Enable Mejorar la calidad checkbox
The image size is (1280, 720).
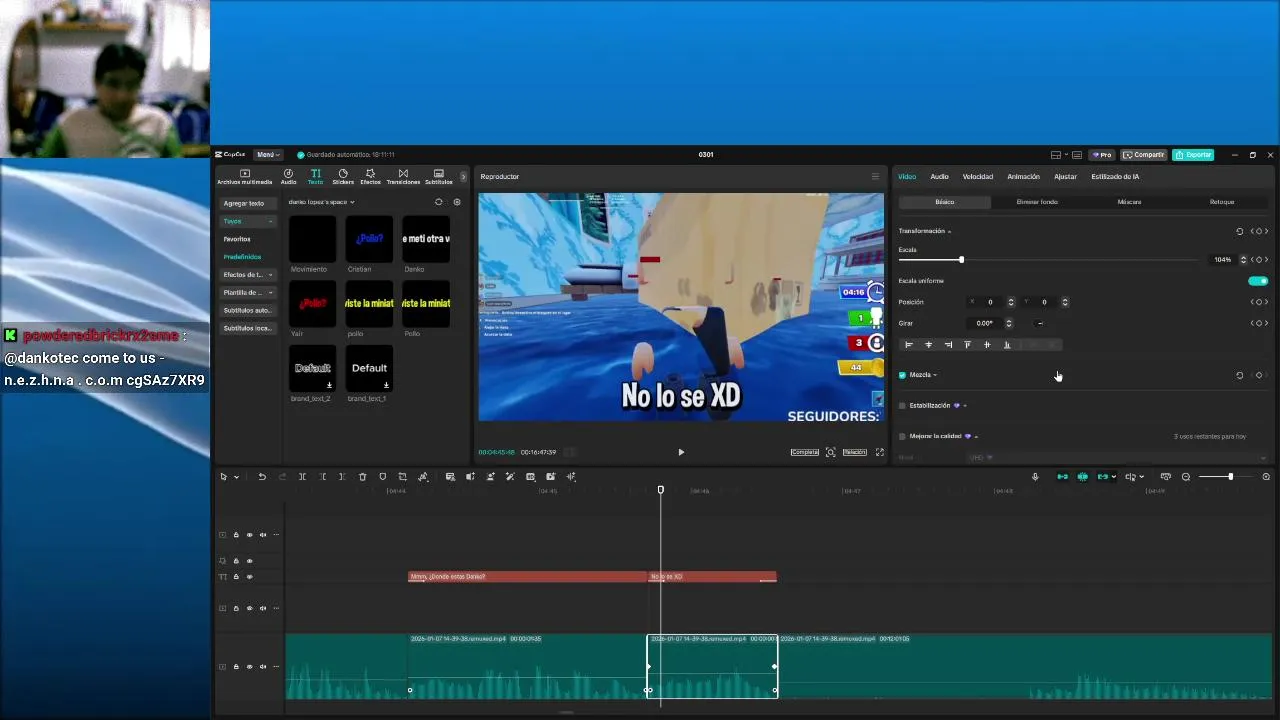tap(902, 437)
